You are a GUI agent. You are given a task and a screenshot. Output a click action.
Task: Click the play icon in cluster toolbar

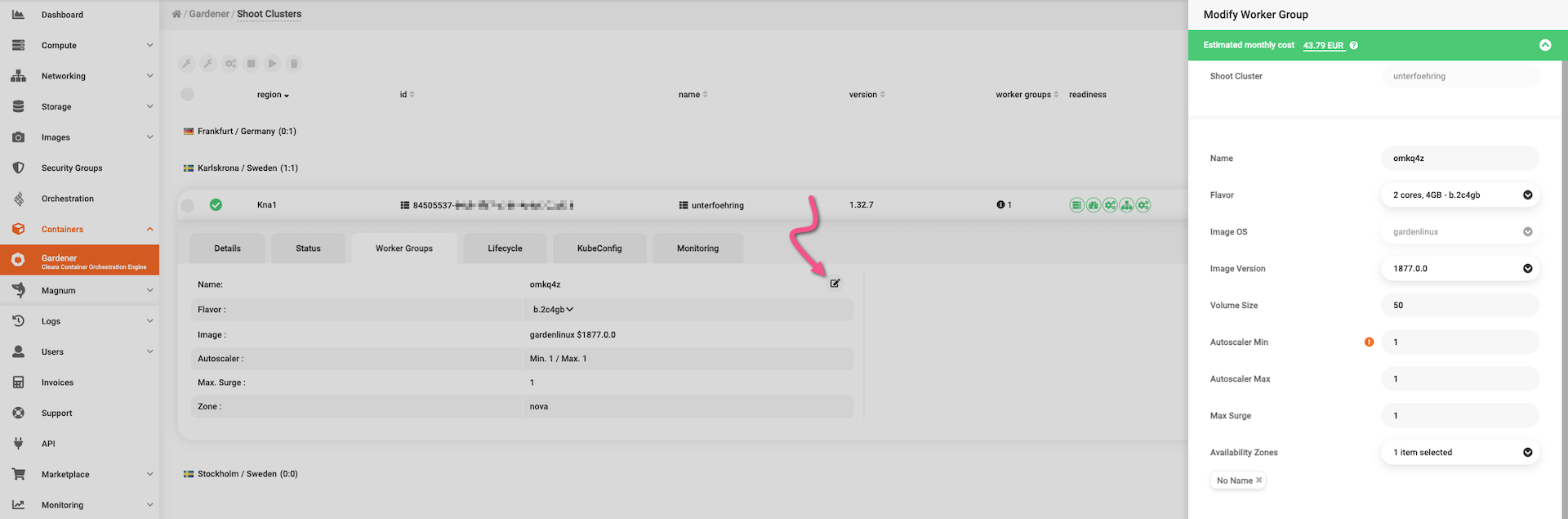tap(273, 64)
